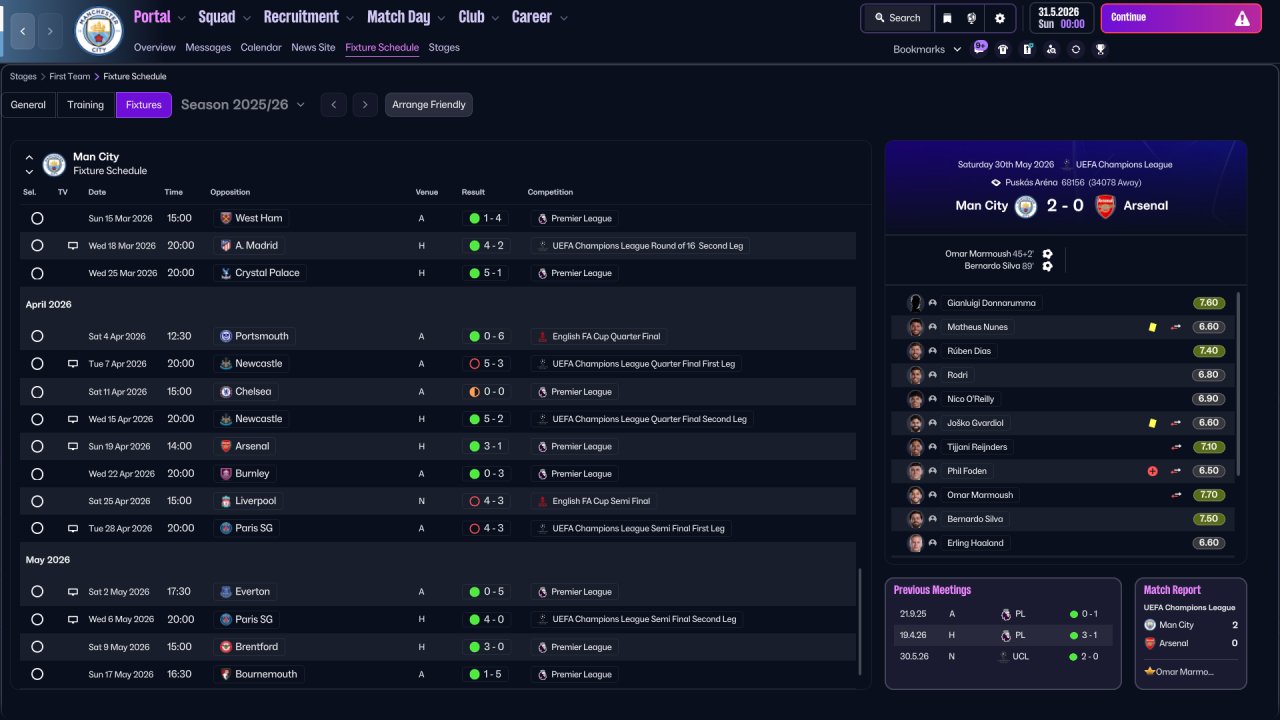The image size is (1280, 720).
Task: Open the Stages breadcrumb link
Action: point(23,77)
